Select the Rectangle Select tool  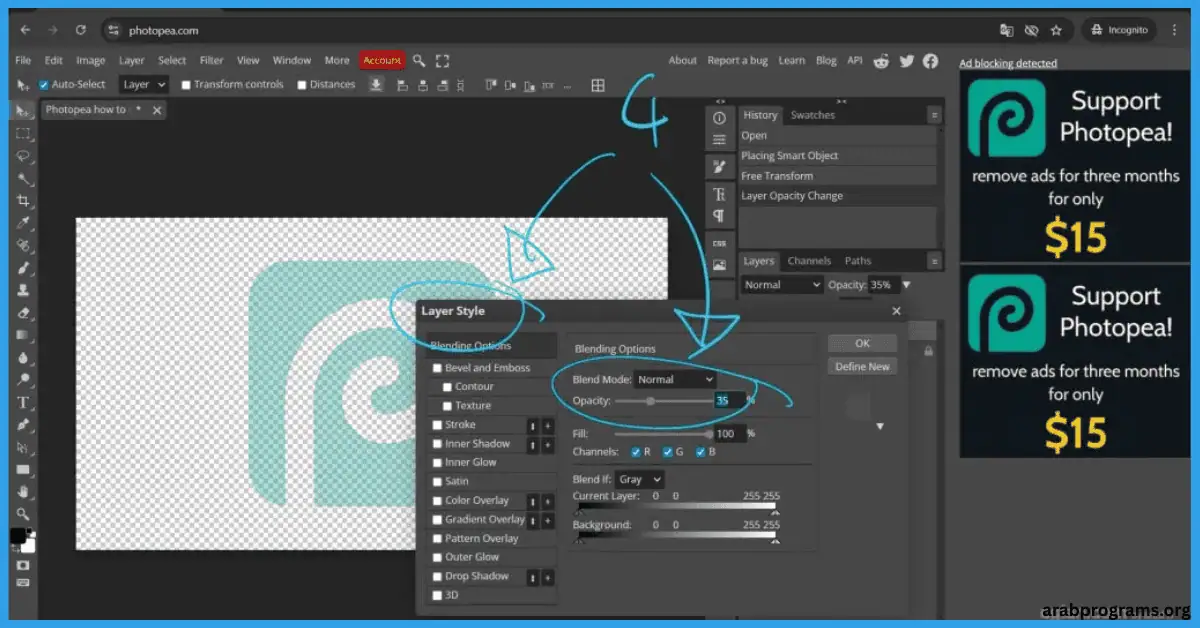[x=23, y=133]
